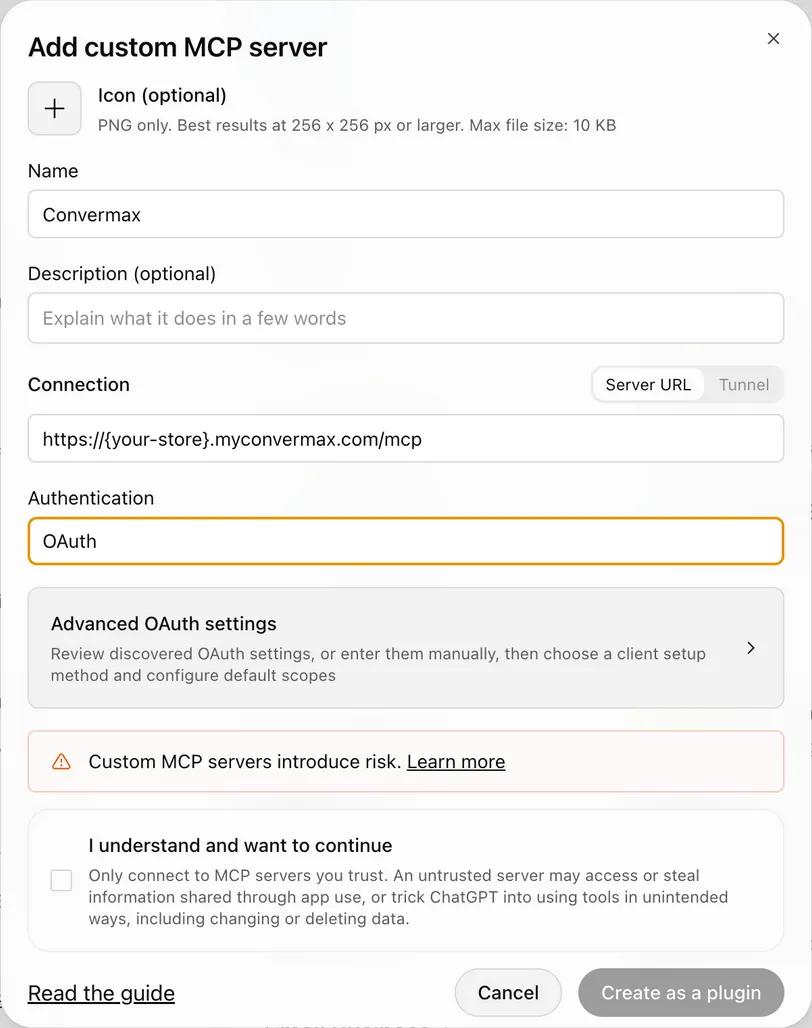This screenshot has height=1028, width=812.
Task: Open the Authentication dropdown showing OAuth
Action: [x=406, y=541]
